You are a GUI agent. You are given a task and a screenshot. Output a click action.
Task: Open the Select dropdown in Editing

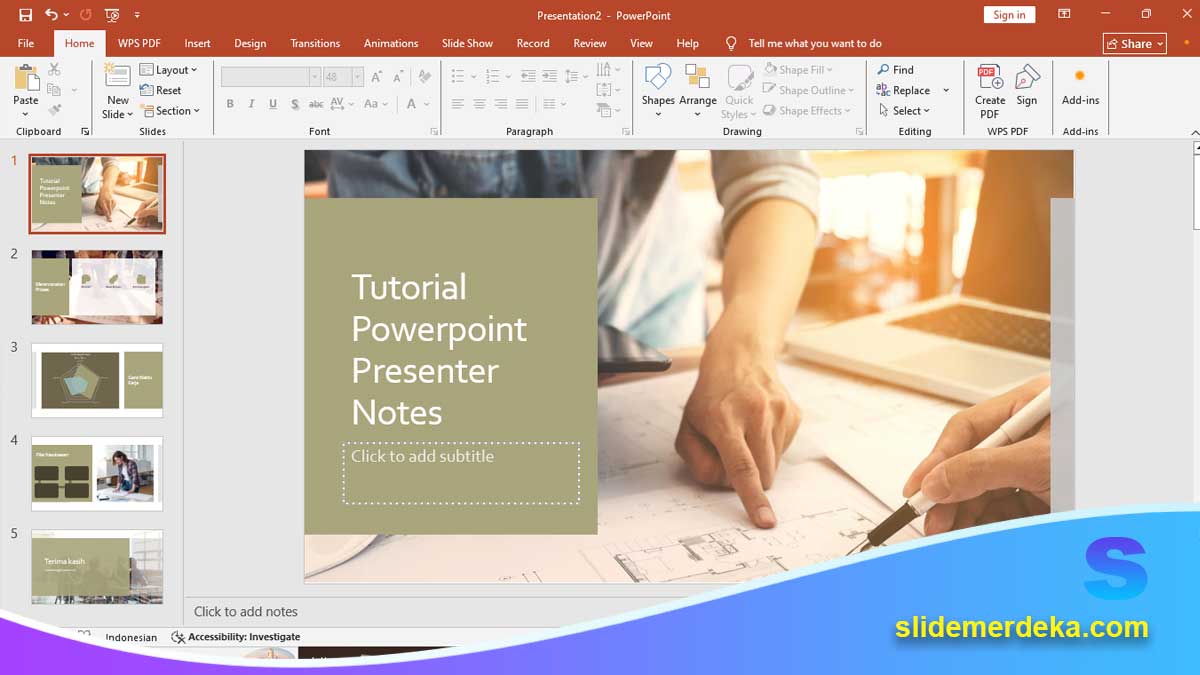tap(904, 111)
